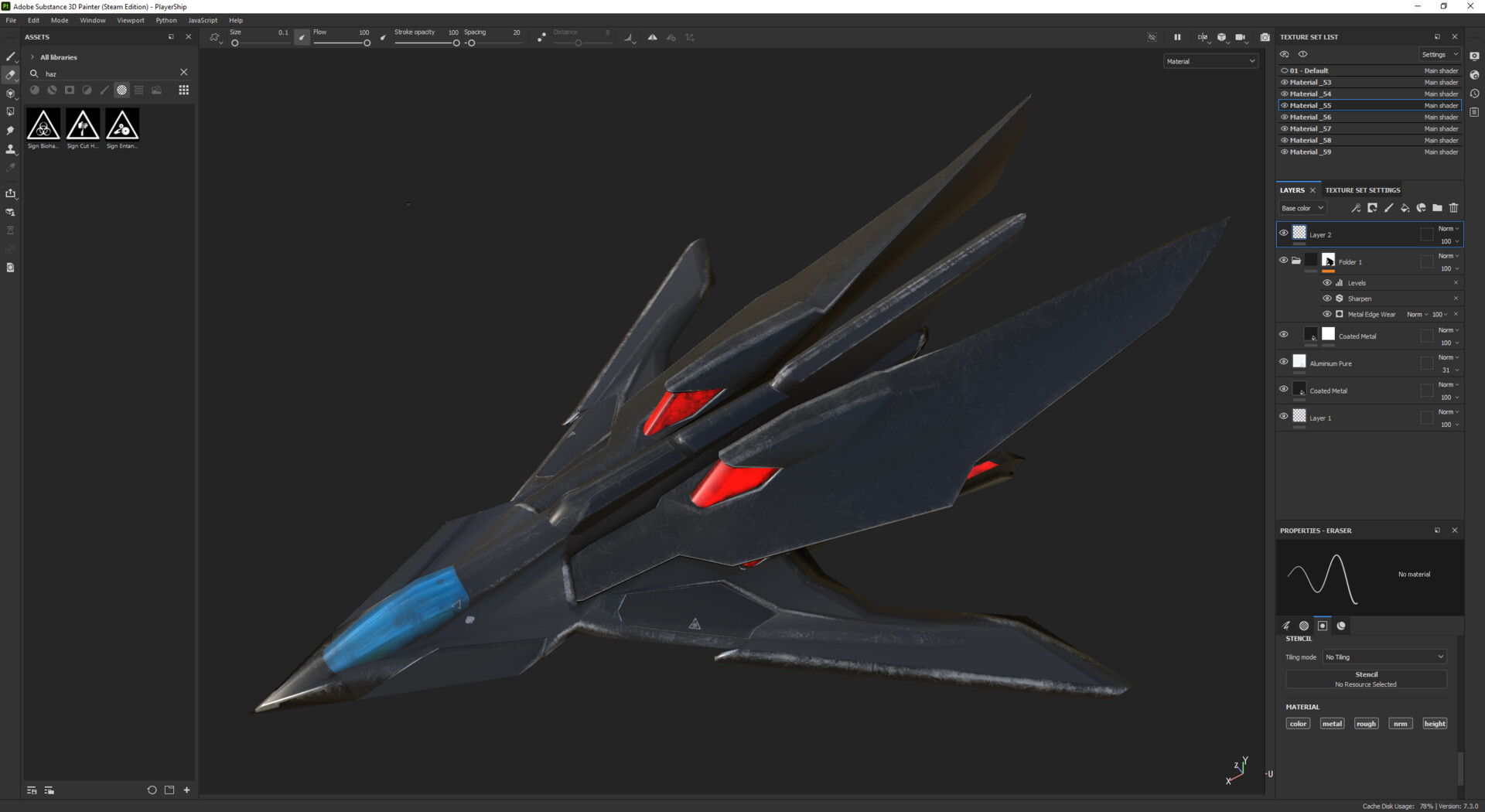Choose the Polygon Fill tool

(x=10, y=112)
